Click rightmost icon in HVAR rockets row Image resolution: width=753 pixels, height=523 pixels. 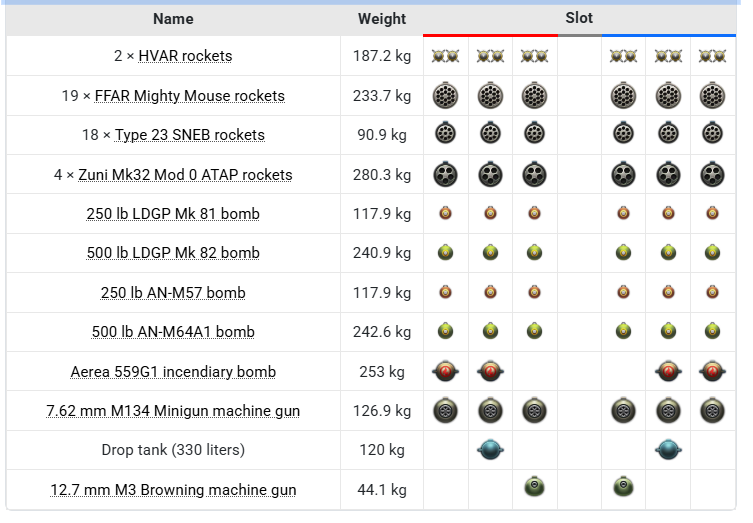712,56
